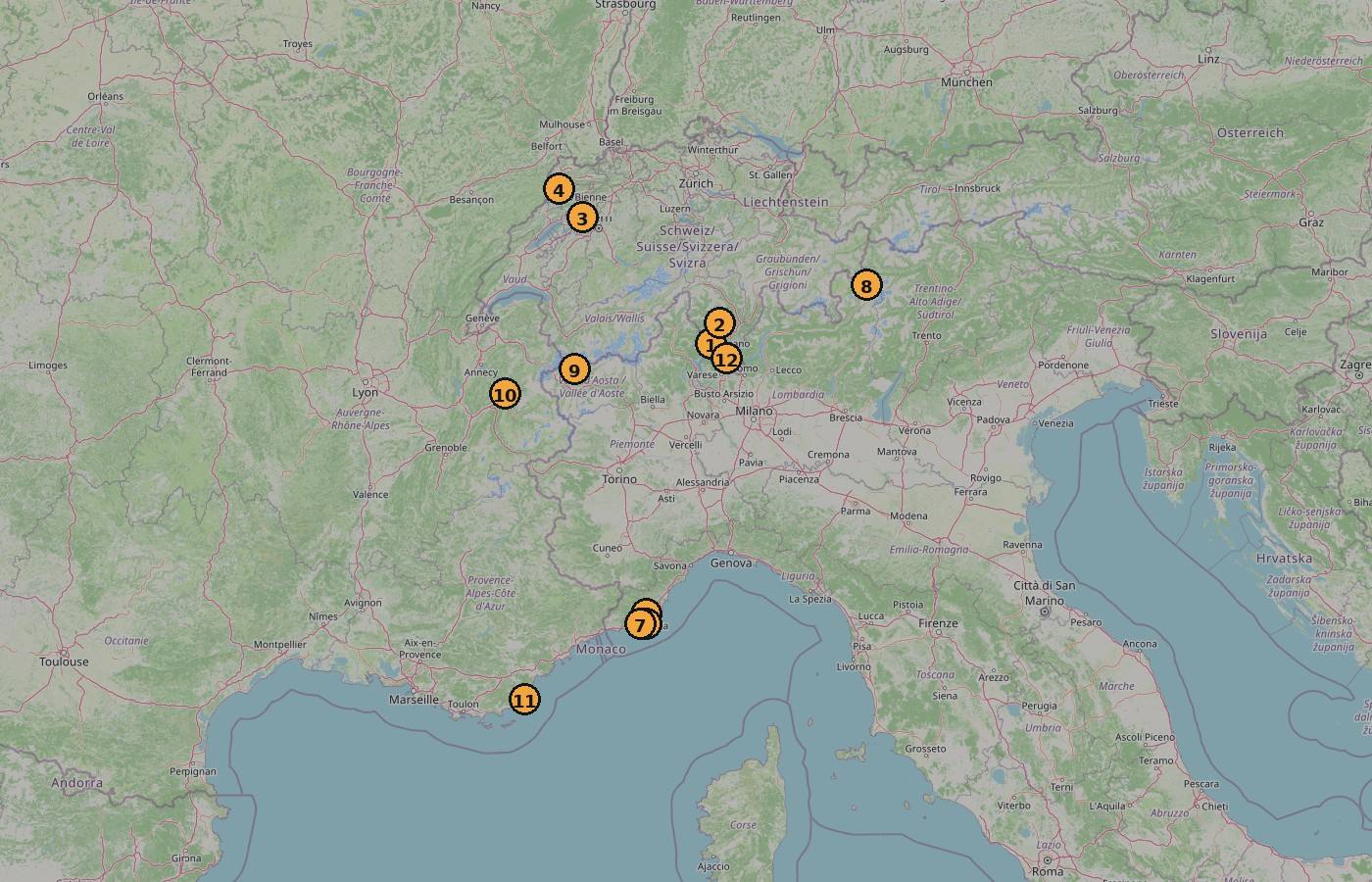Select the Zürich city label

click(696, 183)
